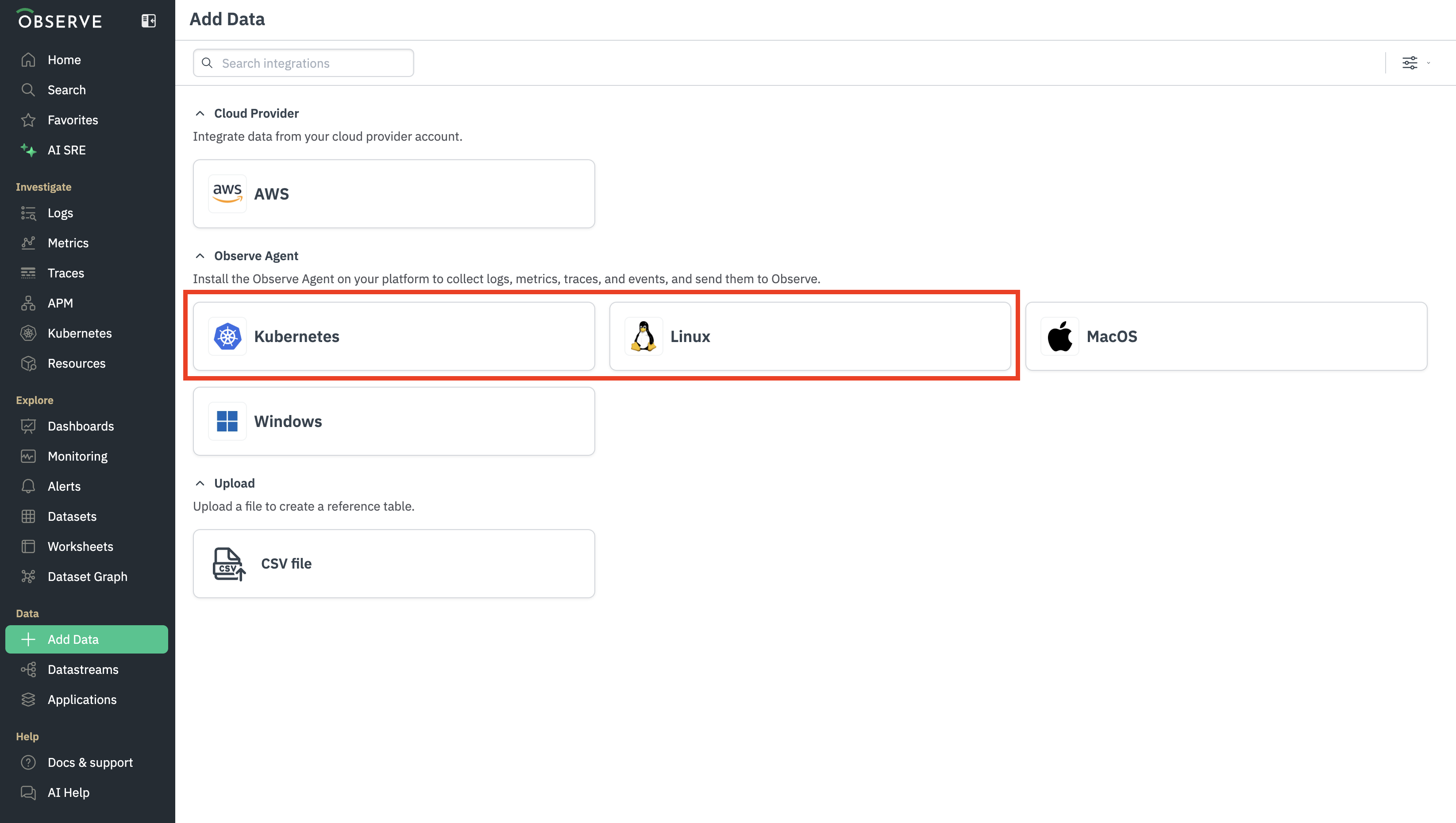Open the filter settings dropdown
The height and width of the screenshot is (823, 1456).
click(1415, 63)
